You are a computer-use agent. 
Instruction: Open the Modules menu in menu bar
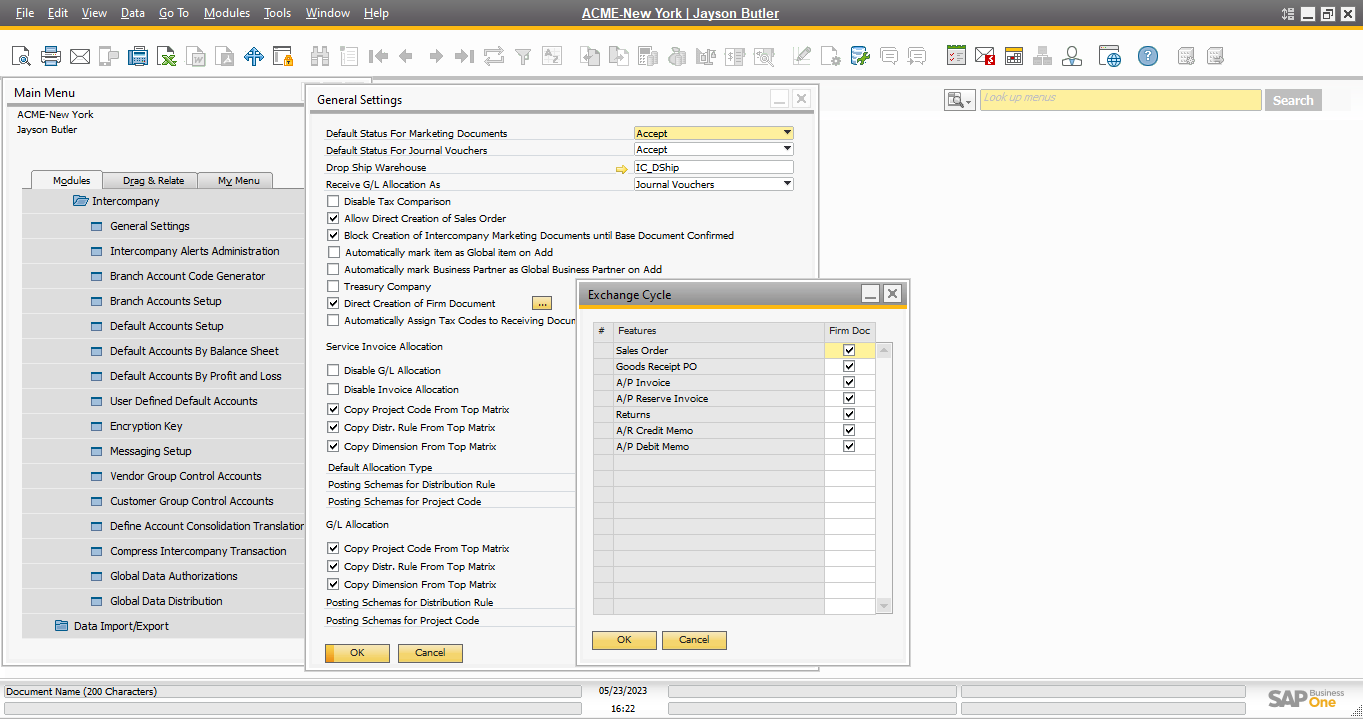(x=226, y=13)
